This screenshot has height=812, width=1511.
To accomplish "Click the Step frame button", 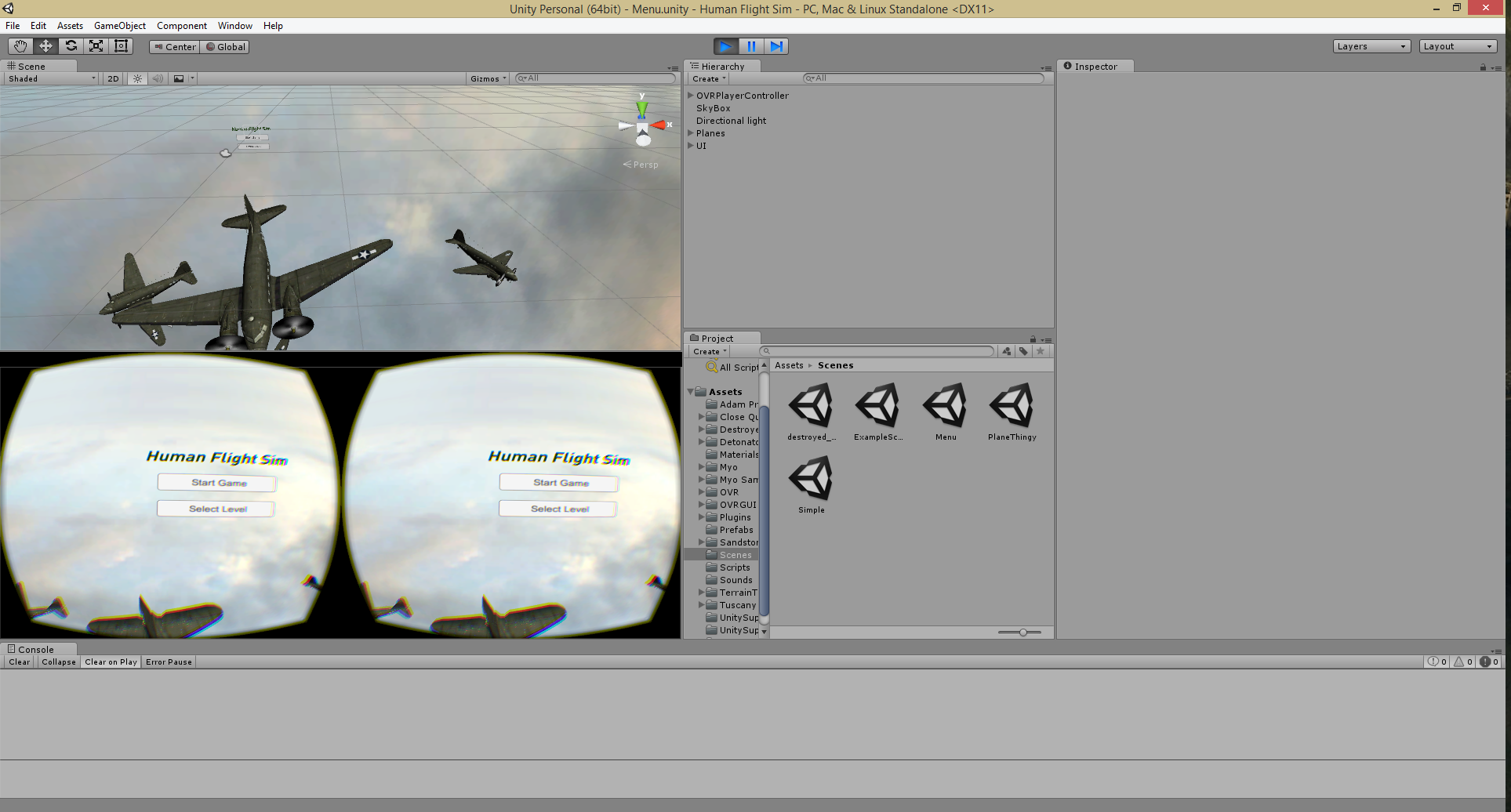I will pyautogui.click(x=776, y=46).
